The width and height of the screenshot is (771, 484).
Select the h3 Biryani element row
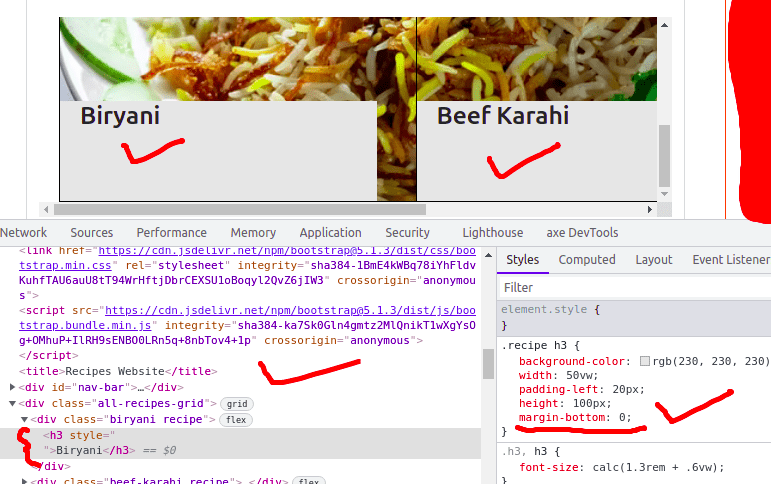click(x=240, y=443)
